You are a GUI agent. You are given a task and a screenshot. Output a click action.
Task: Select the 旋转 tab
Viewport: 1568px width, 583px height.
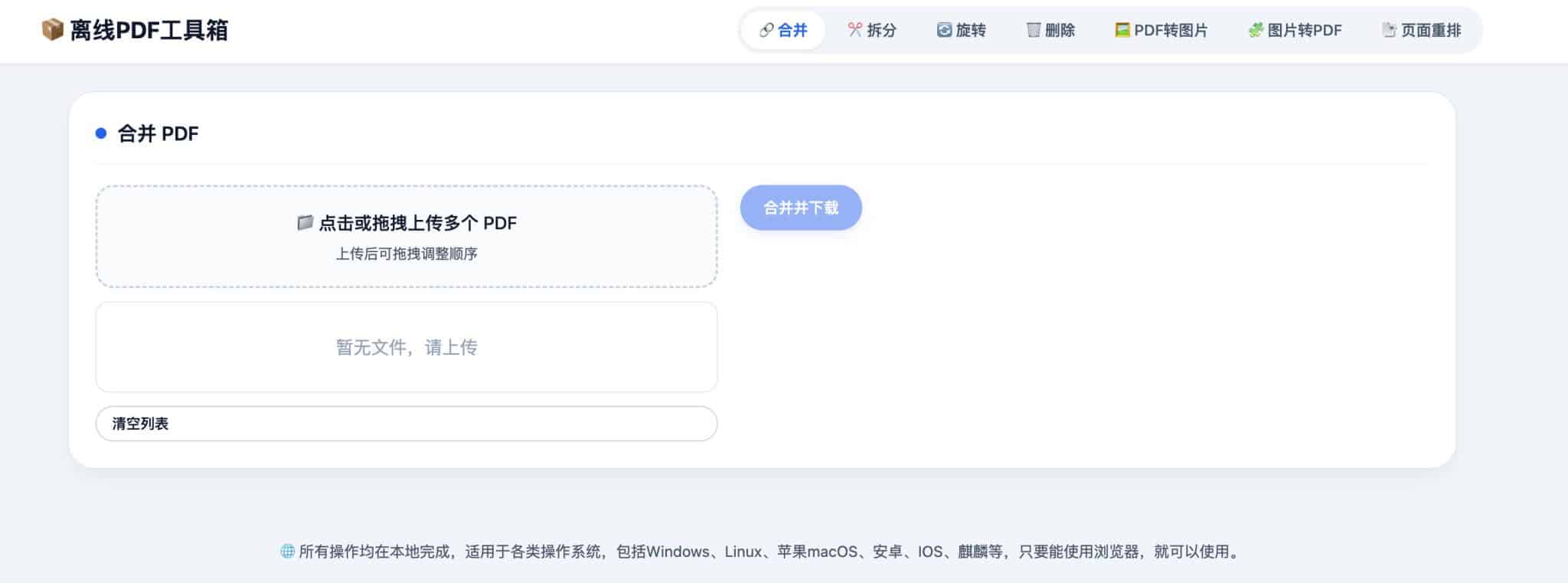coord(962,30)
